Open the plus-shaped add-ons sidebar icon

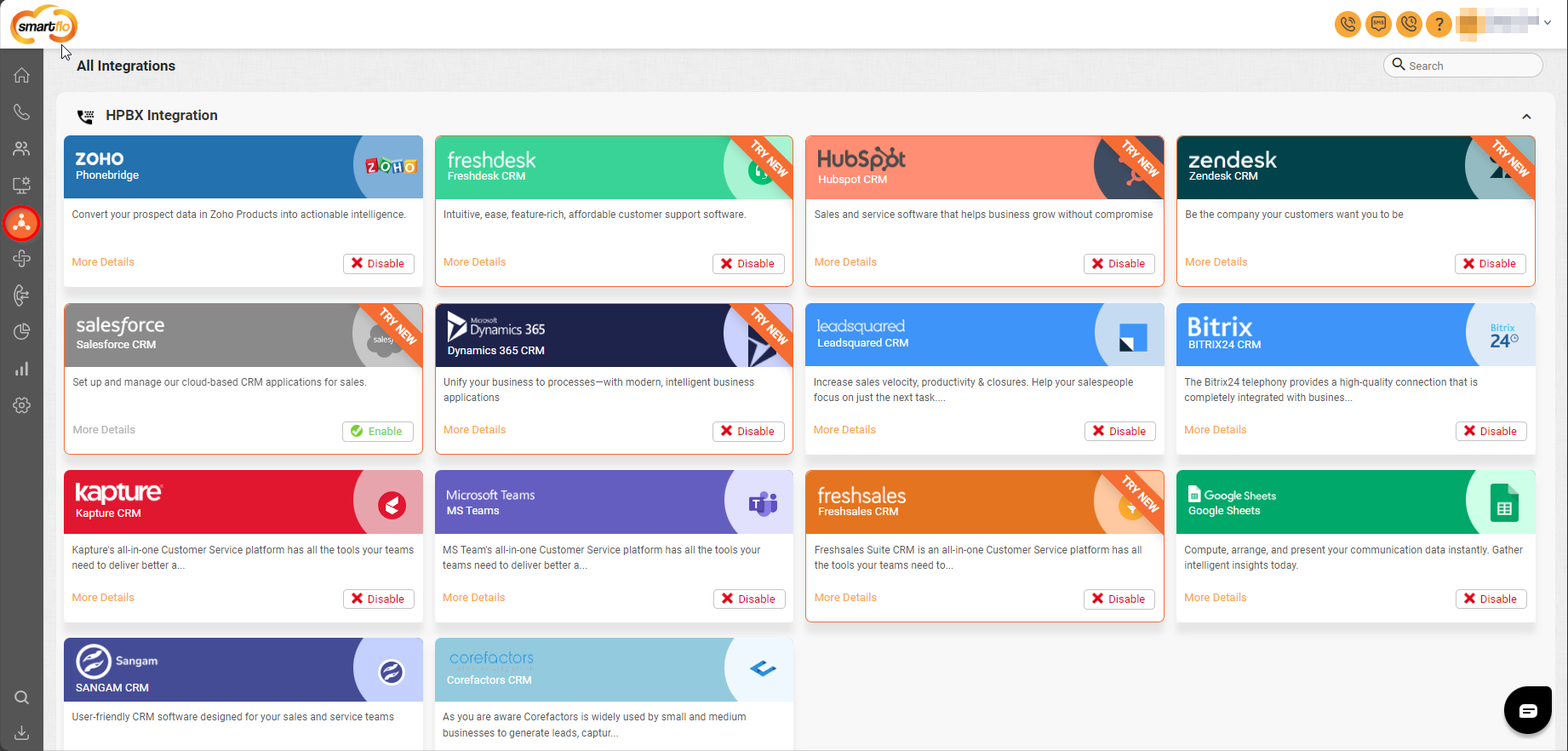pos(22,258)
